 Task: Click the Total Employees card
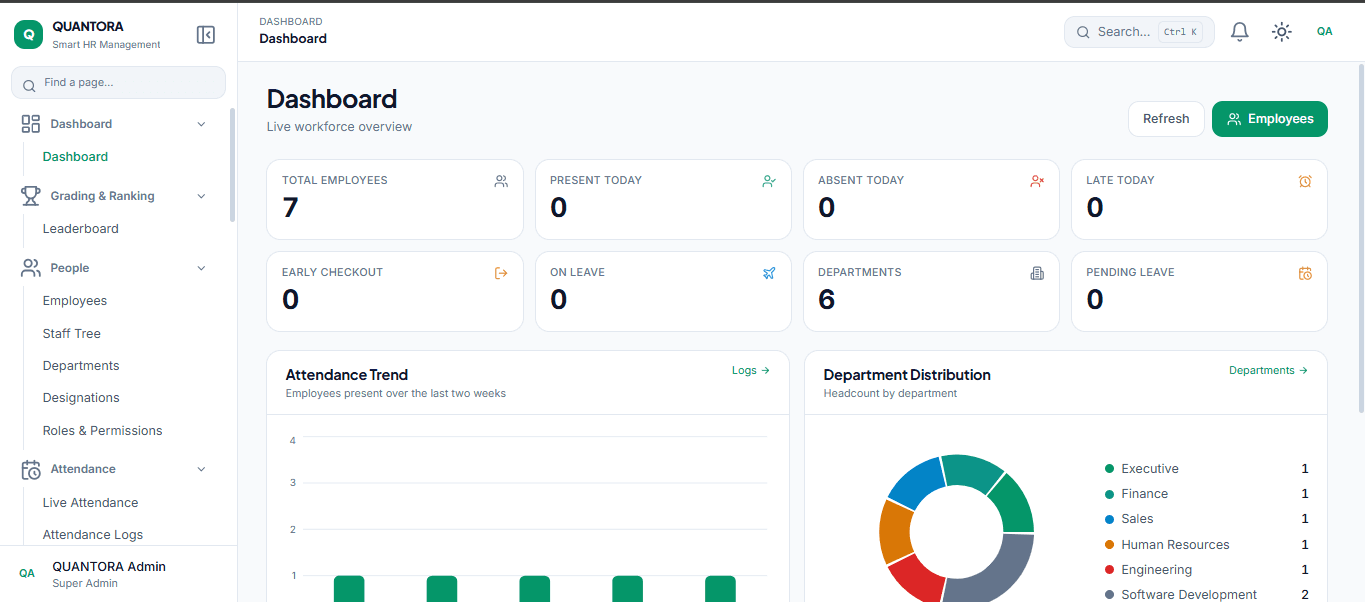pos(395,200)
